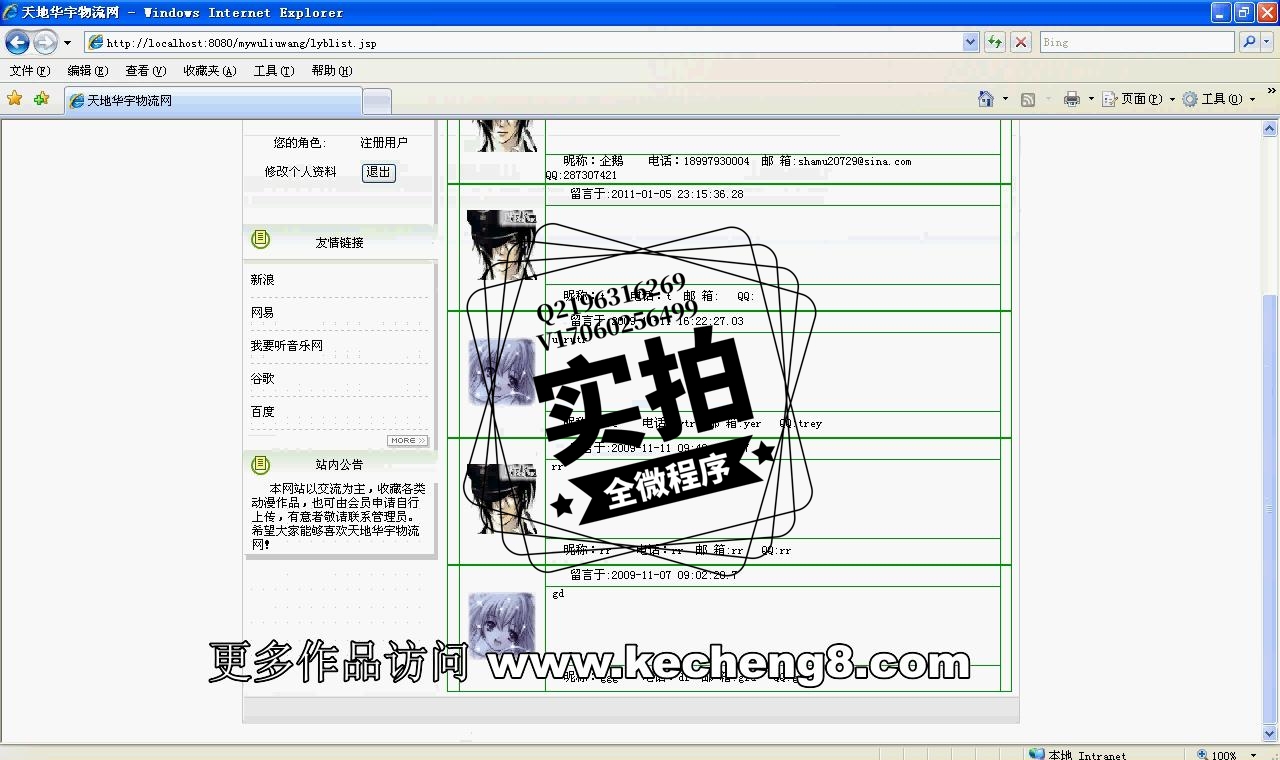
Task: Click the Refresh page icon
Action: pyautogui.click(x=994, y=42)
